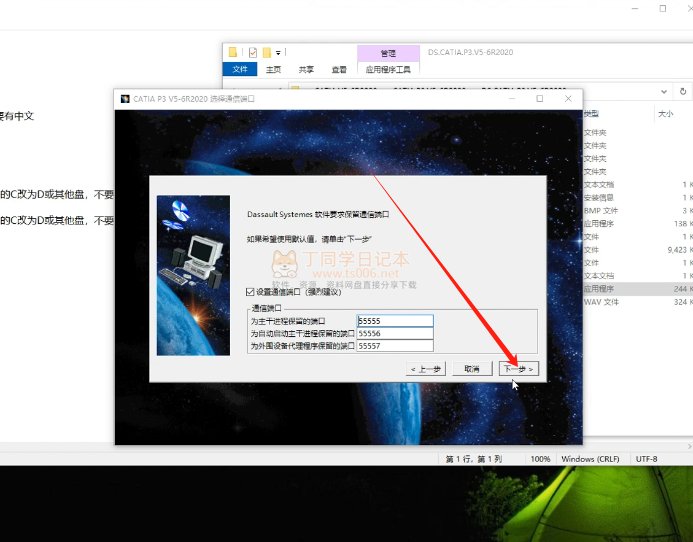This screenshot has height=542, width=693.
Task: Select the highlighted 应用程序 244 K row
Action: (x=638, y=289)
